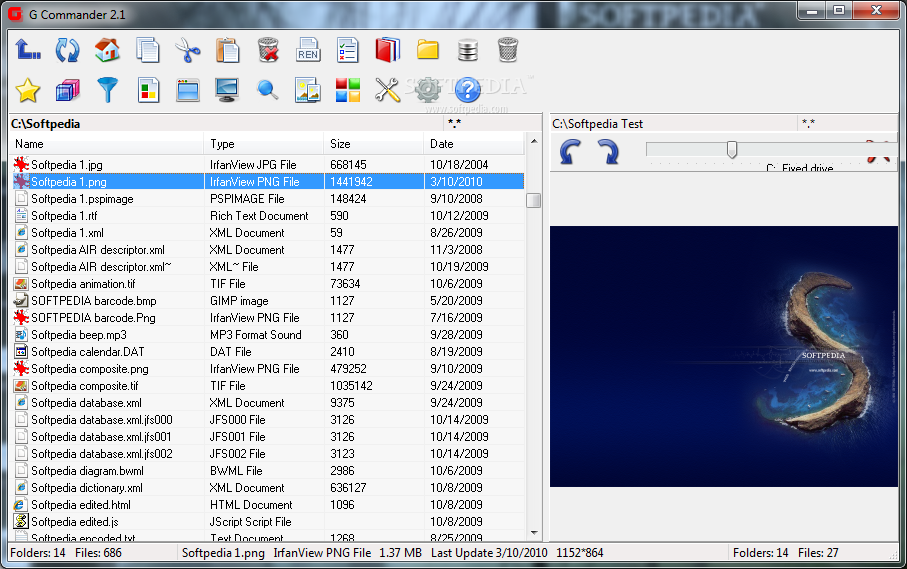Rotate the preview image right
The image size is (907, 569).
tap(608, 152)
